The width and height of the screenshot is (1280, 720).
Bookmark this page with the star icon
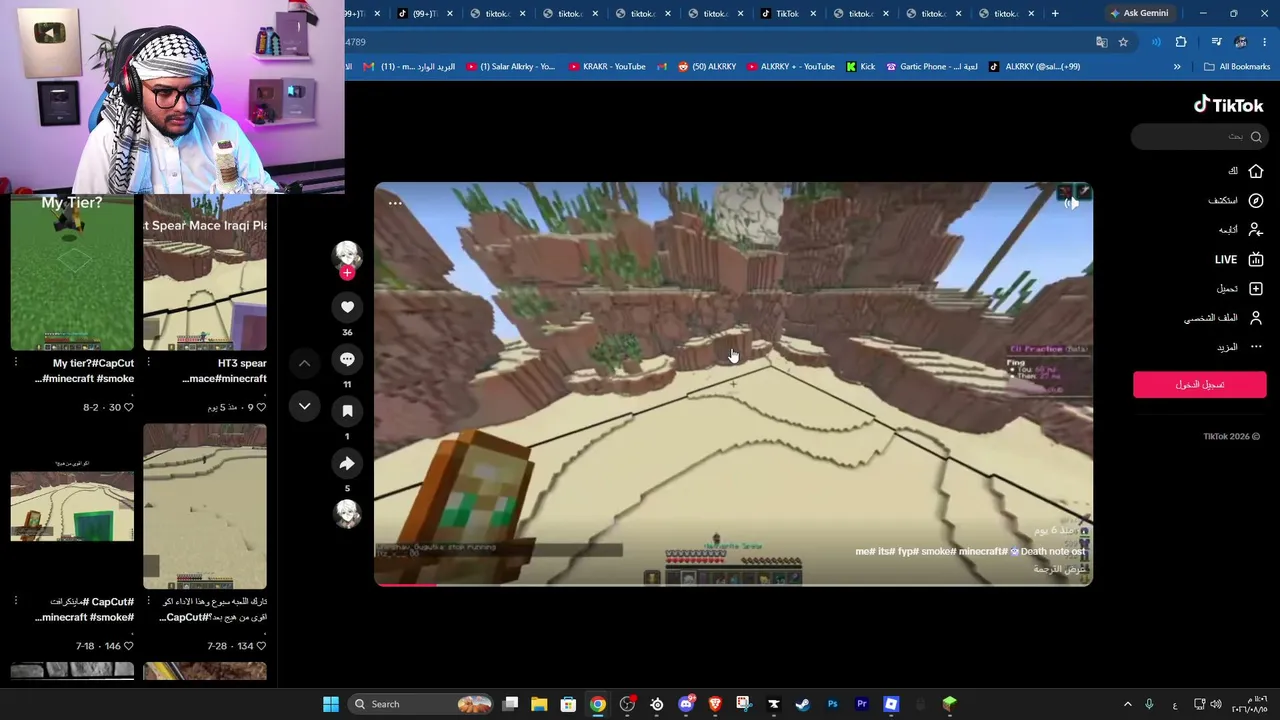[x=1123, y=42]
